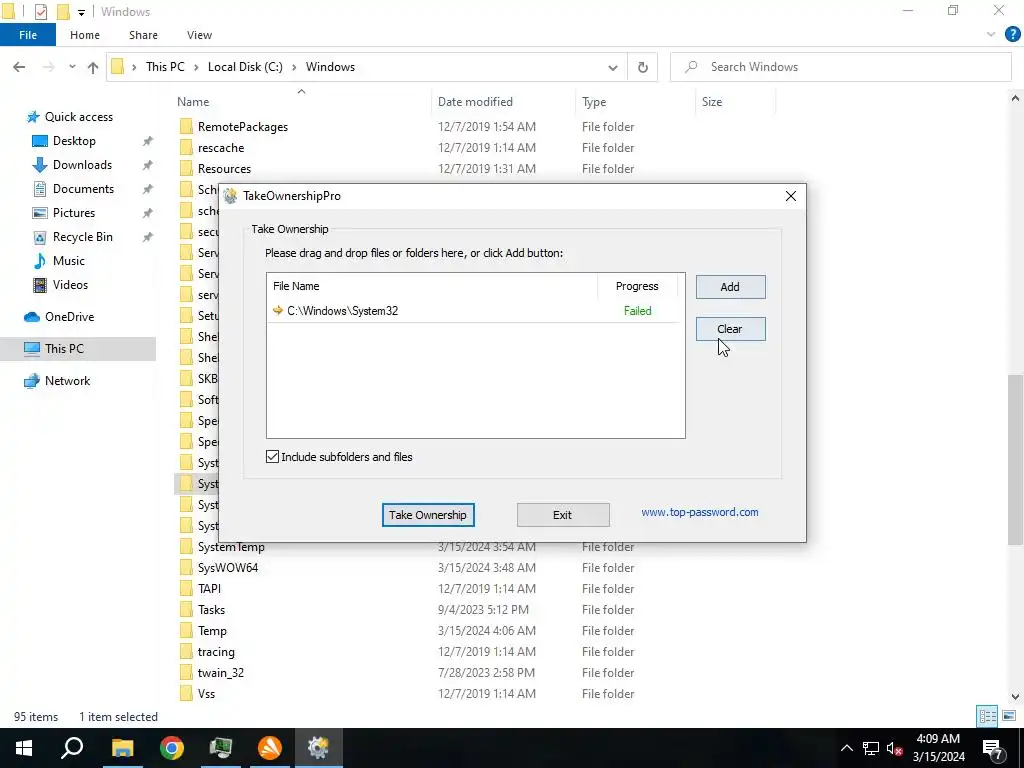The width and height of the screenshot is (1024, 768).
Task: Open Music in the navigation pane
Action: [x=69, y=261]
